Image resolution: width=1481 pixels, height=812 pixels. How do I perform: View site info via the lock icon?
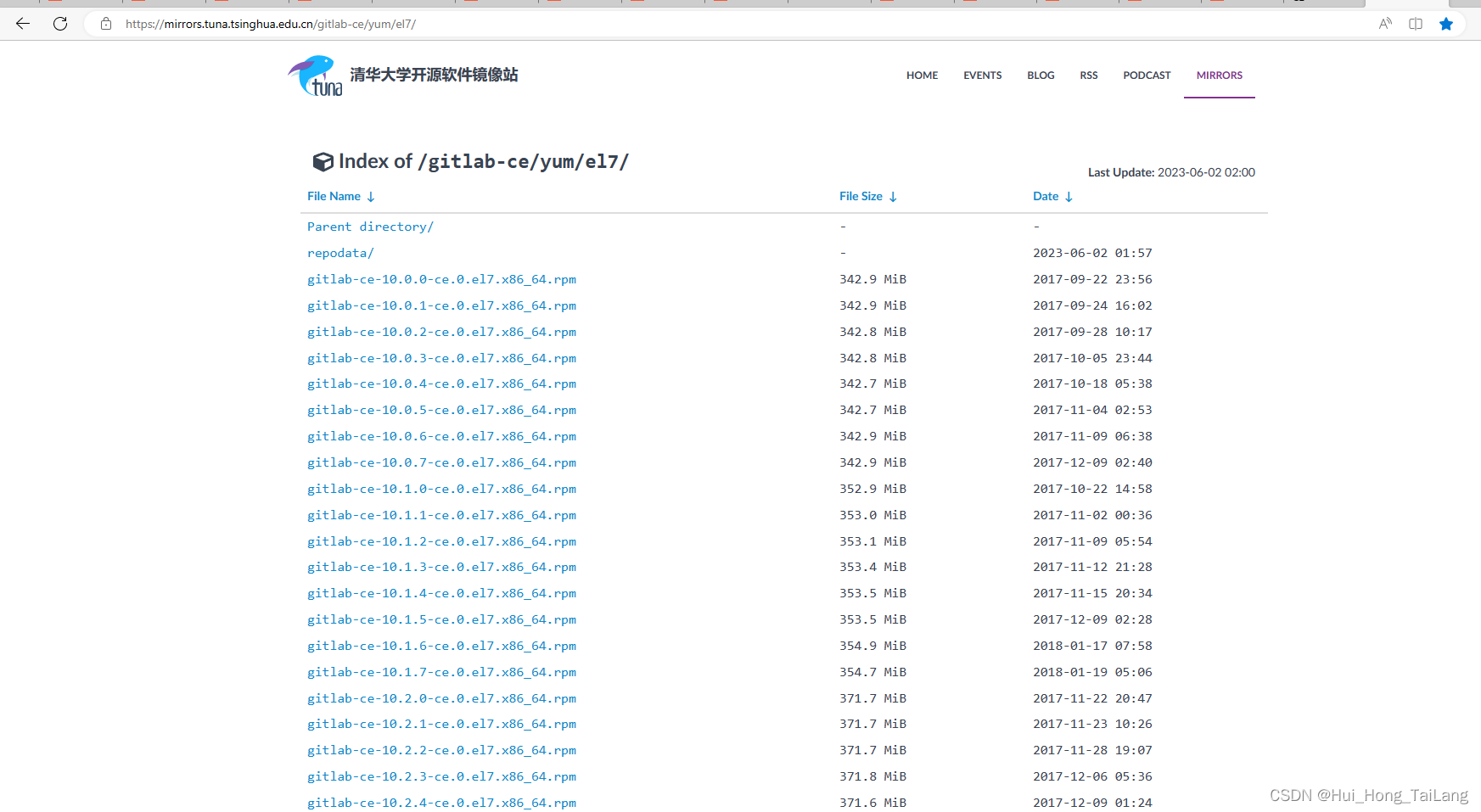106,24
